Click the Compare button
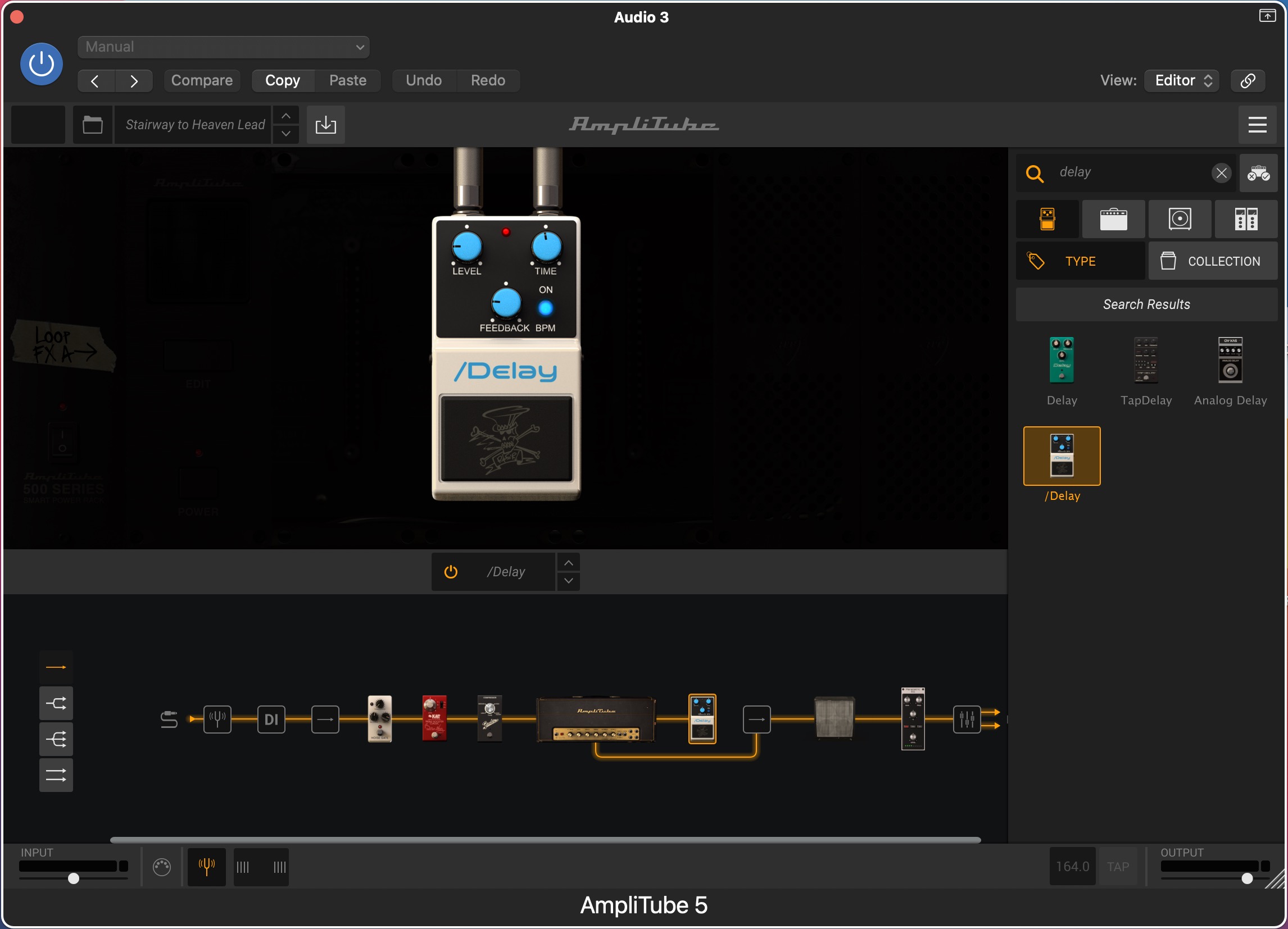1288x929 pixels. 202,80
